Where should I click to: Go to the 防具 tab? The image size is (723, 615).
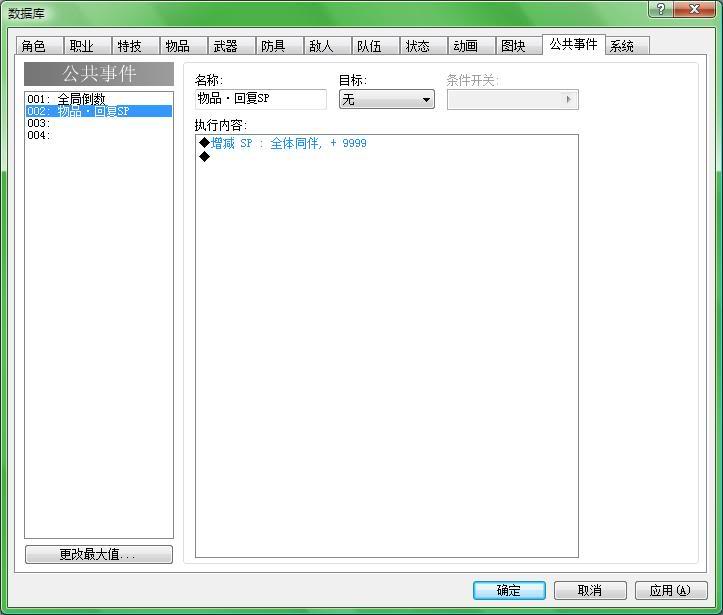tap(279, 46)
